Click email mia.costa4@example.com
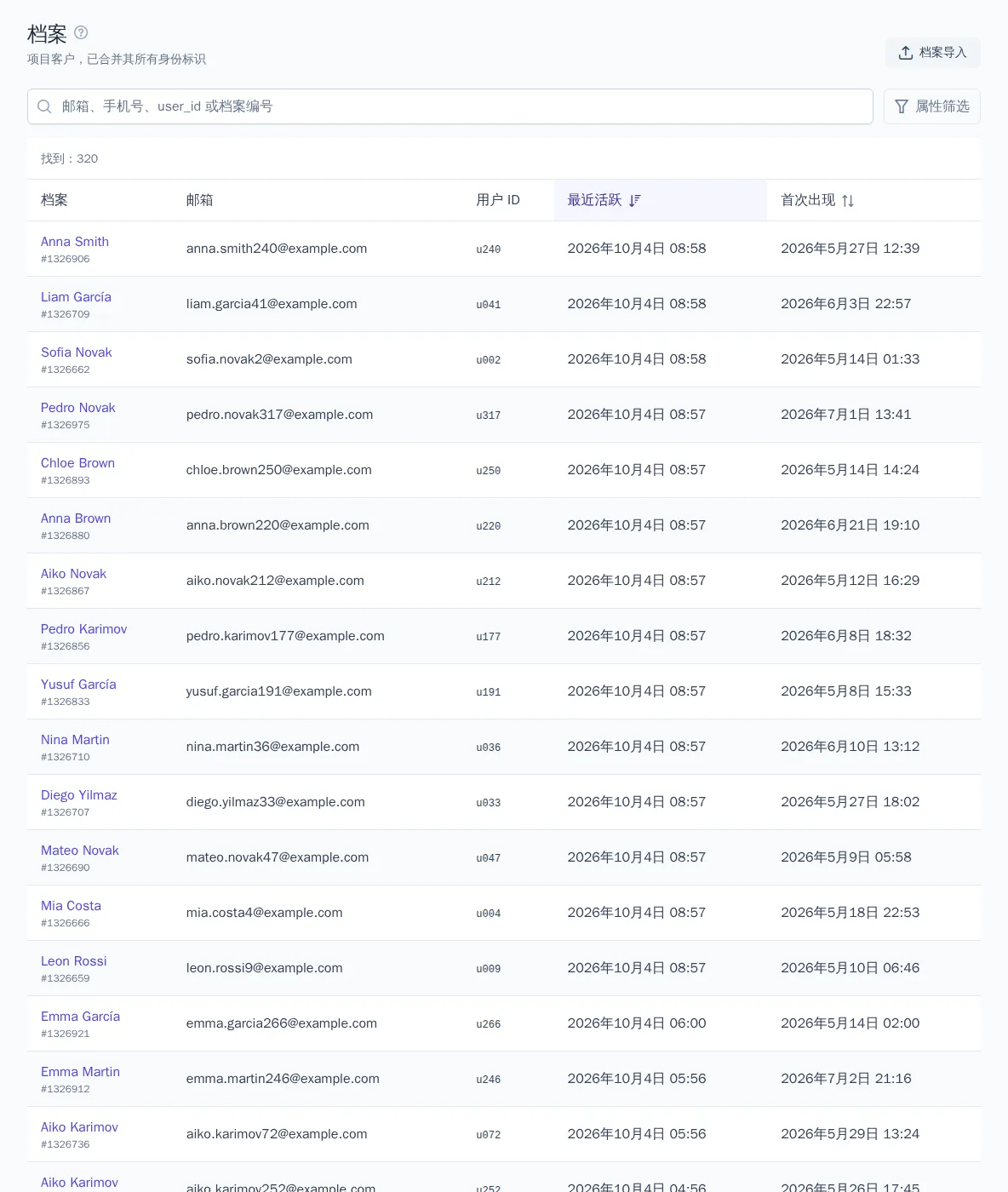The width and height of the screenshot is (1008, 1192). [265, 913]
